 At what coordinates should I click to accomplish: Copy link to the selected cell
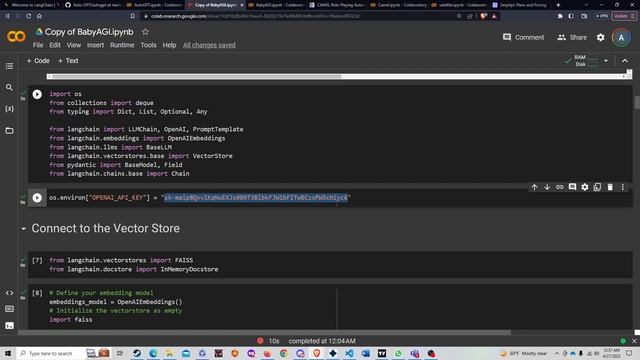560,187
